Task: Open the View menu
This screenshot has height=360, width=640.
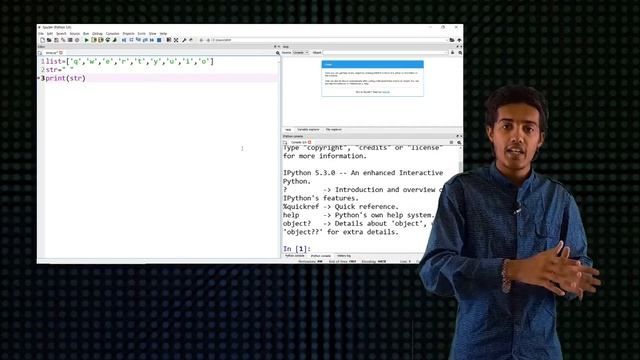Action: [x=153, y=33]
